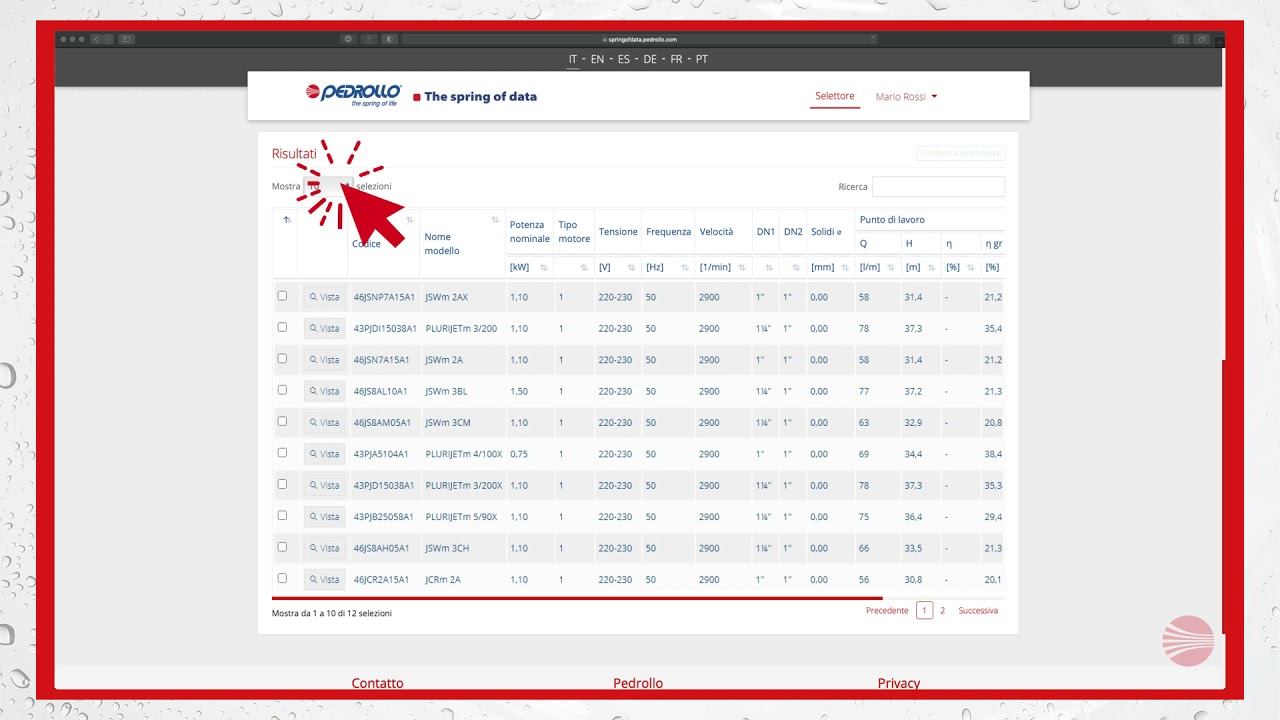Image resolution: width=1280 pixels, height=720 pixels.
Task: Click the Pedrollo logo
Action: click(x=353, y=96)
